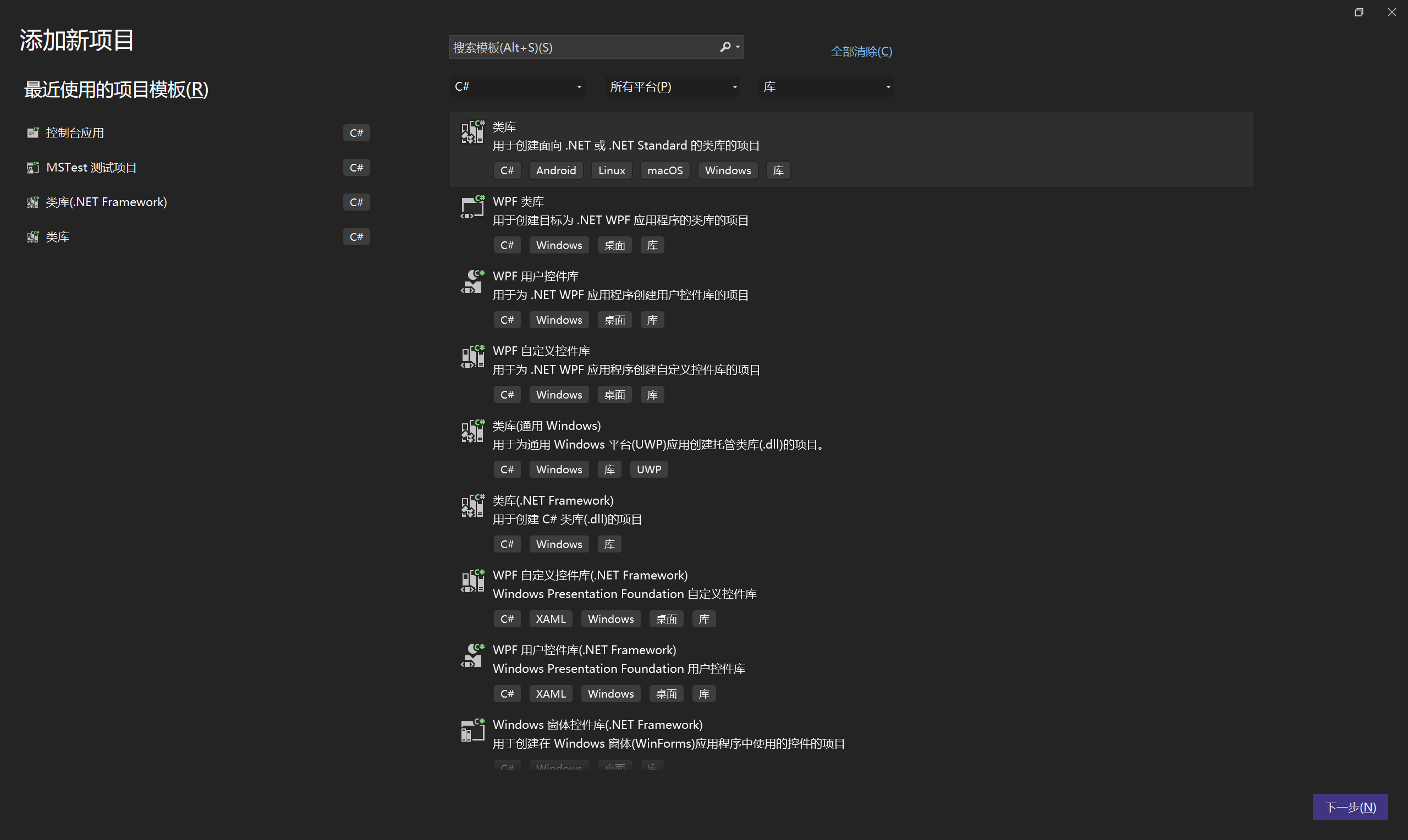Click the WPF 自定义控件库 template icon
This screenshot has height=840, width=1408.
coord(471,357)
